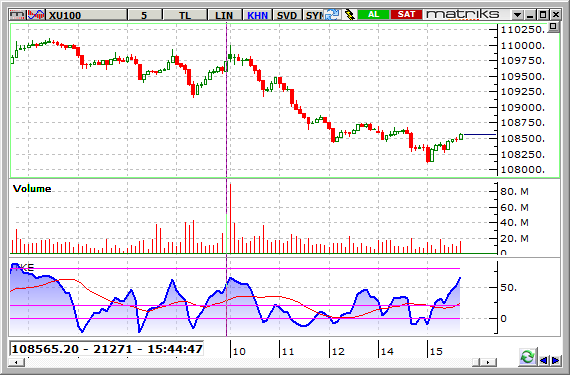
Task: Change the 5 minute period button
Action: click(x=144, y=15)
